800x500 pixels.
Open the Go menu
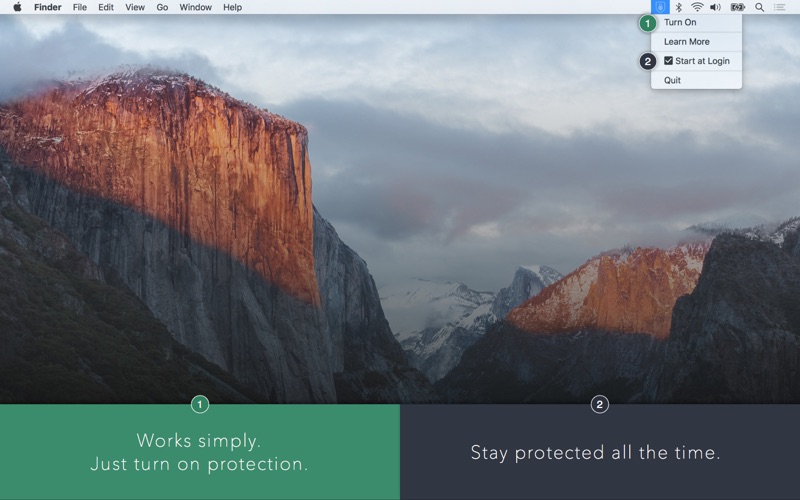point(162,7)
